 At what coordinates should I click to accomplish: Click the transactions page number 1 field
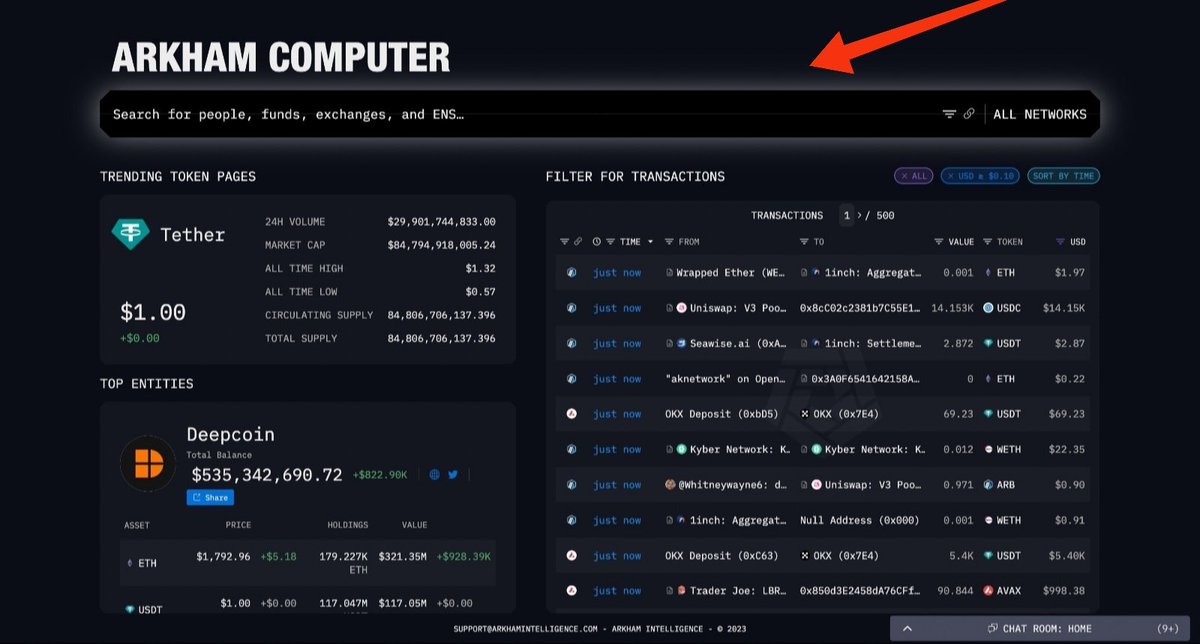846,215
